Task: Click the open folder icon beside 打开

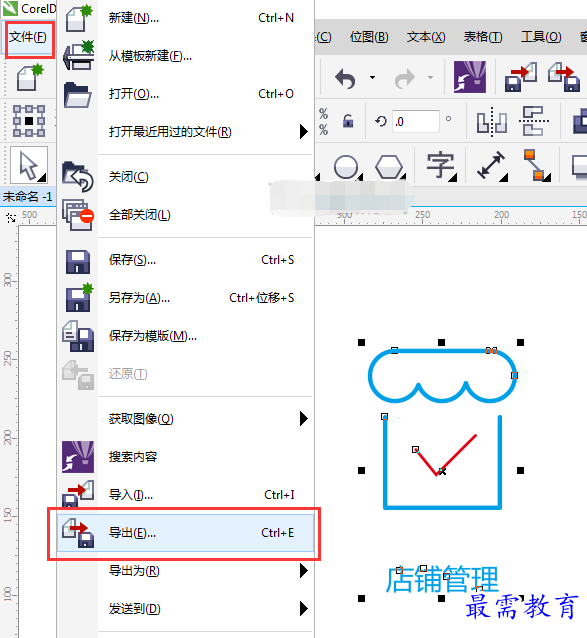Action: click(x=78, y=94)
